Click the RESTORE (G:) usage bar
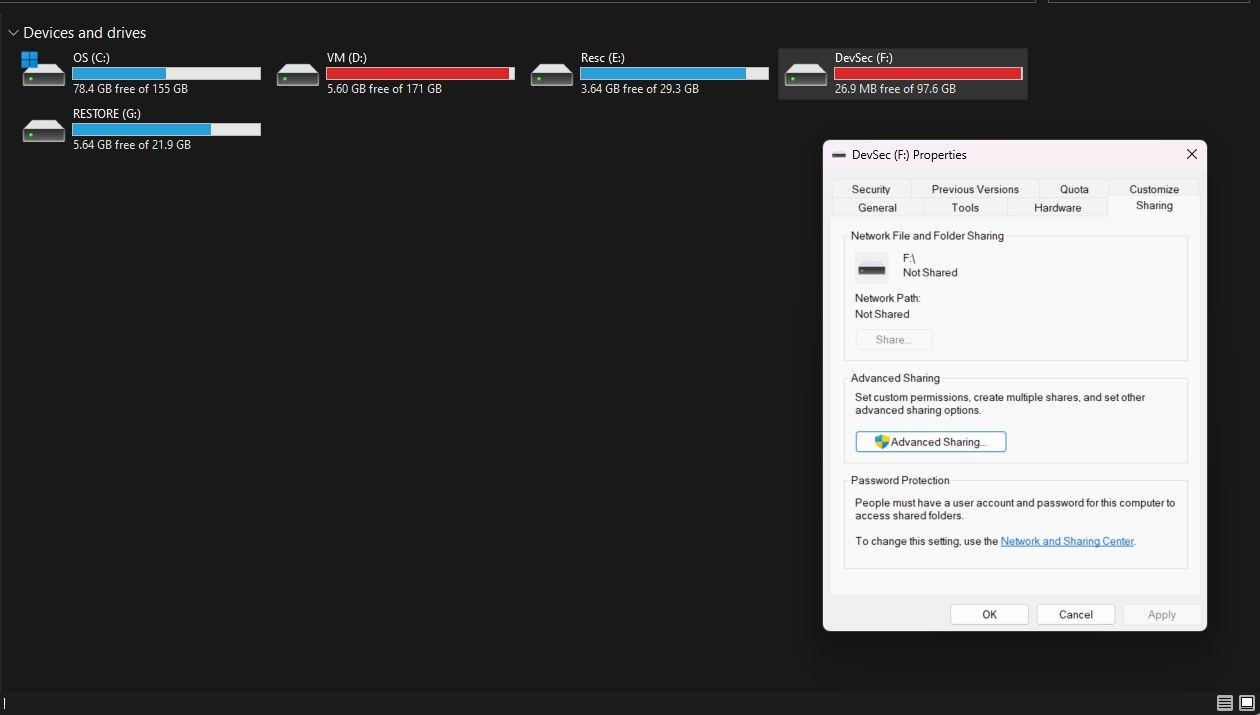Image resolution: width=1260 pixels, height=715 pixels. (166, 130)
